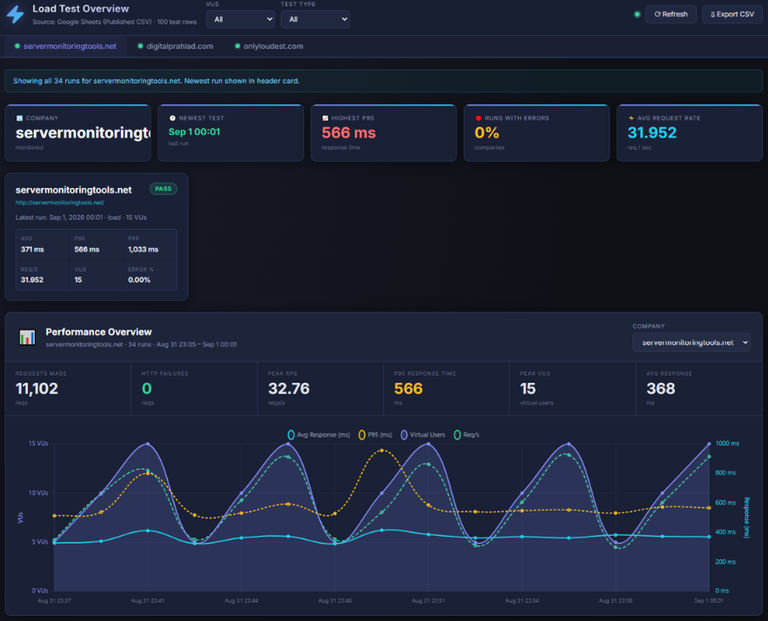The height and width of the screenshot is (621, 768).
Task: Click the Avg Request Rate bolt icon
Action: coord(631,118)
